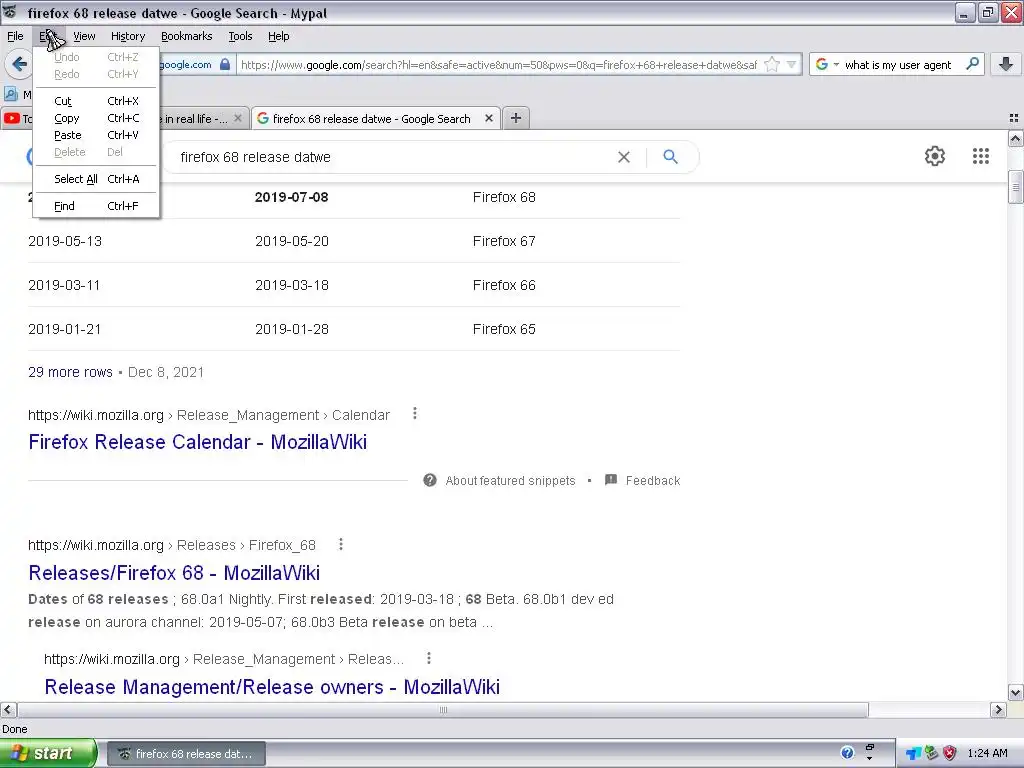Click the taskbar clock showing 1:24 AM
This screenshot has width=1024, height=768.
coord(987,753)
